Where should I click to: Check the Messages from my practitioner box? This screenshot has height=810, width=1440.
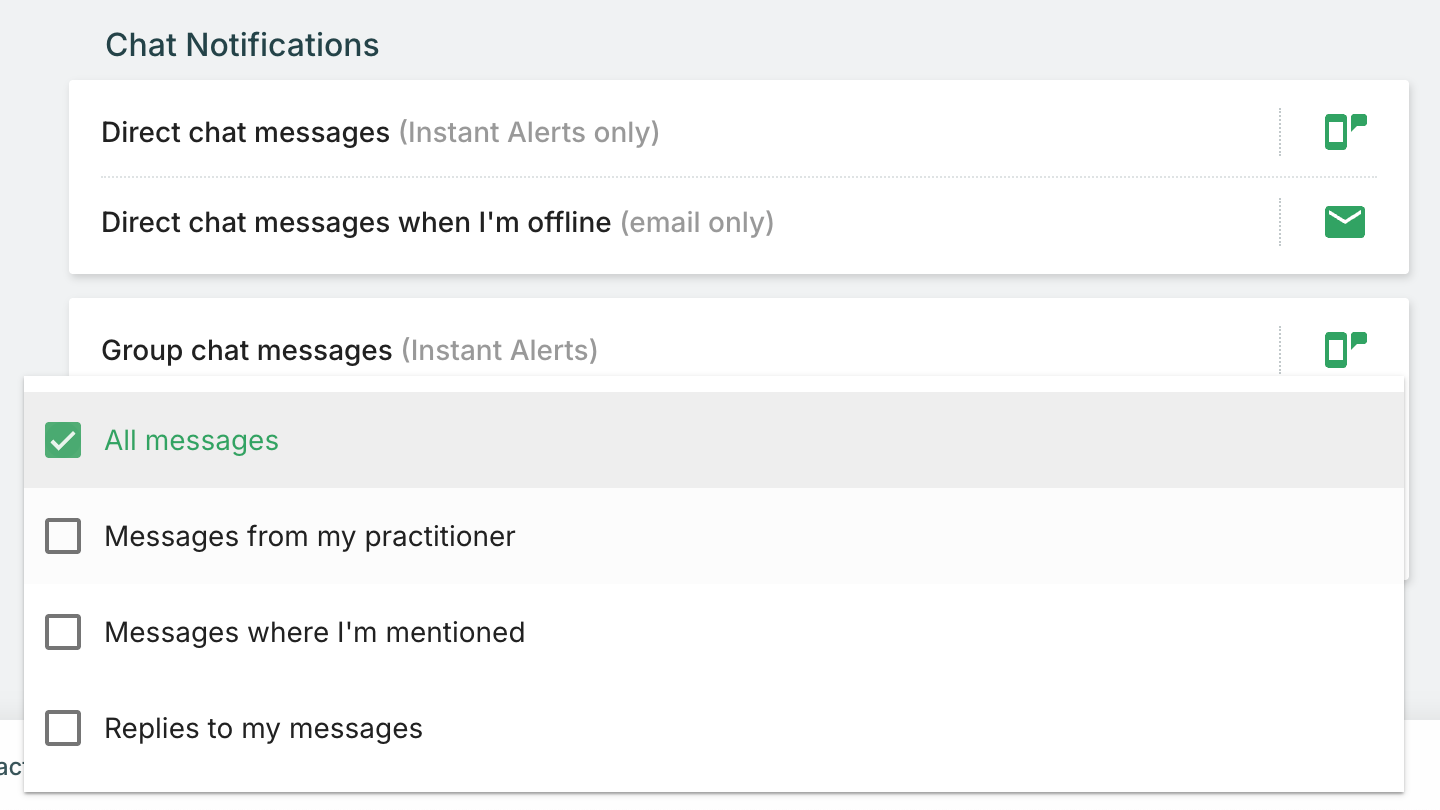coord(63,537)
